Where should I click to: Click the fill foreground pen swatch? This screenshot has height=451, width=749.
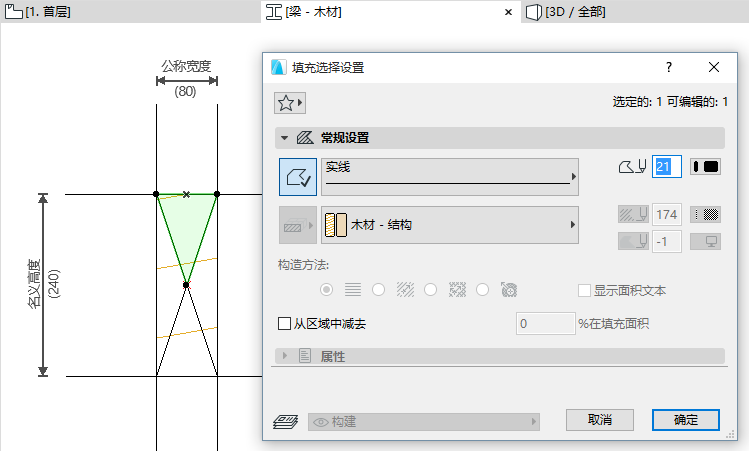(x=706, y=214)
